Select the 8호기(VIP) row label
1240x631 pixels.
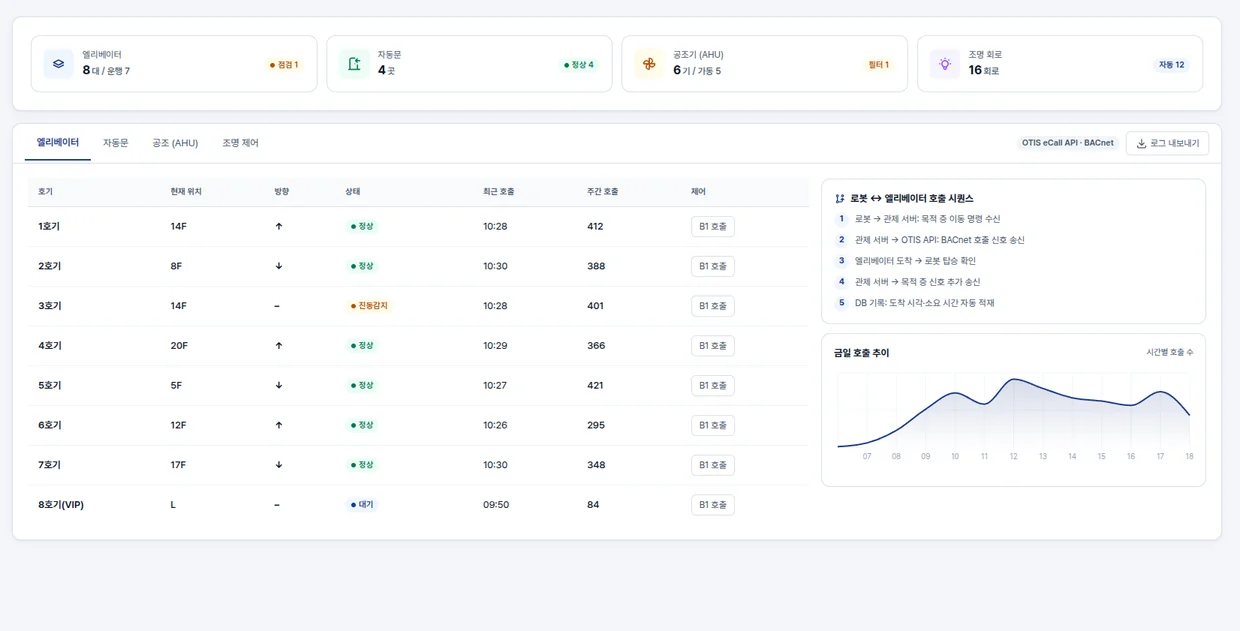61,505
